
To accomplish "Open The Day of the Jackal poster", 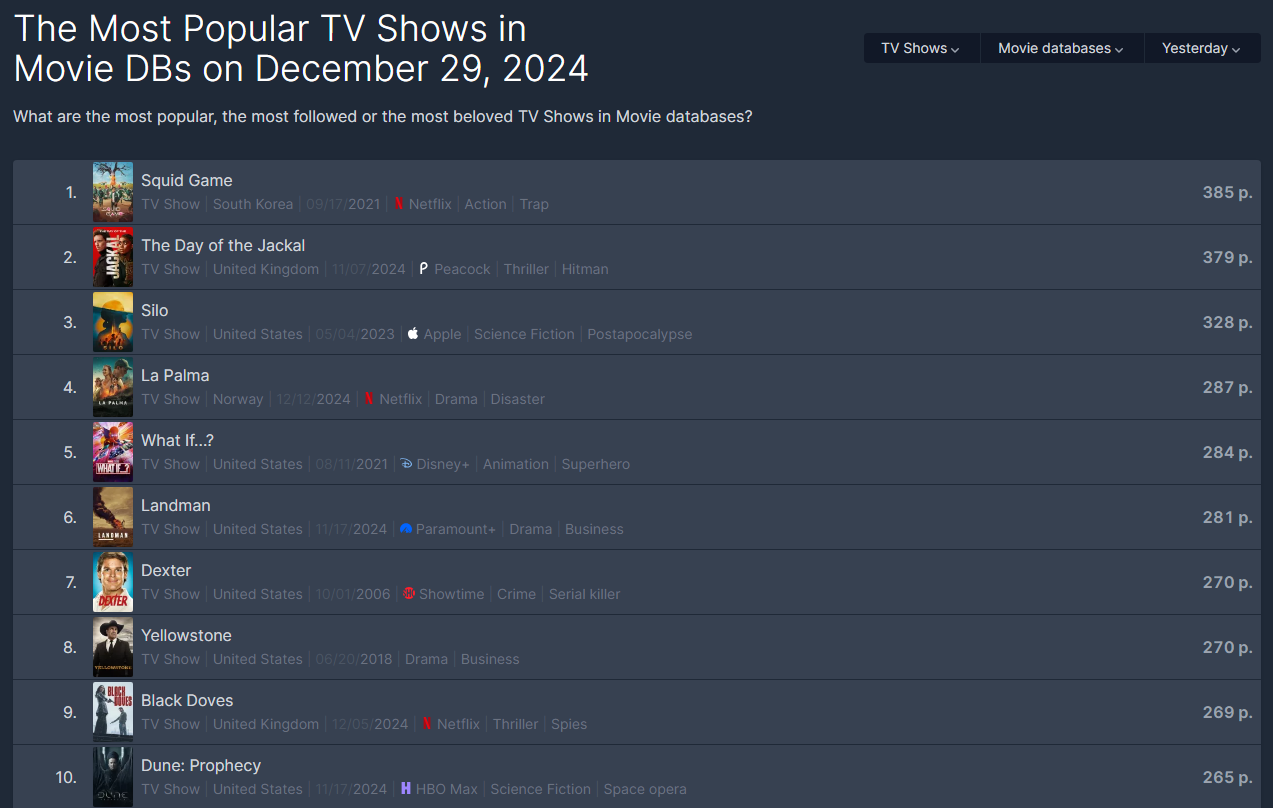I will click(x=113, y=257).
